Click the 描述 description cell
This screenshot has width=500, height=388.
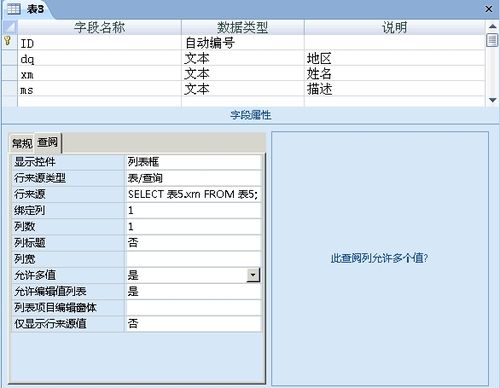(x=395, y=89)
